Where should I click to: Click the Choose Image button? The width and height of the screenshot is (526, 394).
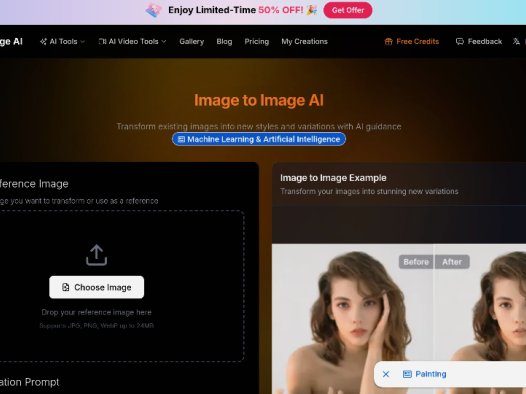[x=97, y=287]
